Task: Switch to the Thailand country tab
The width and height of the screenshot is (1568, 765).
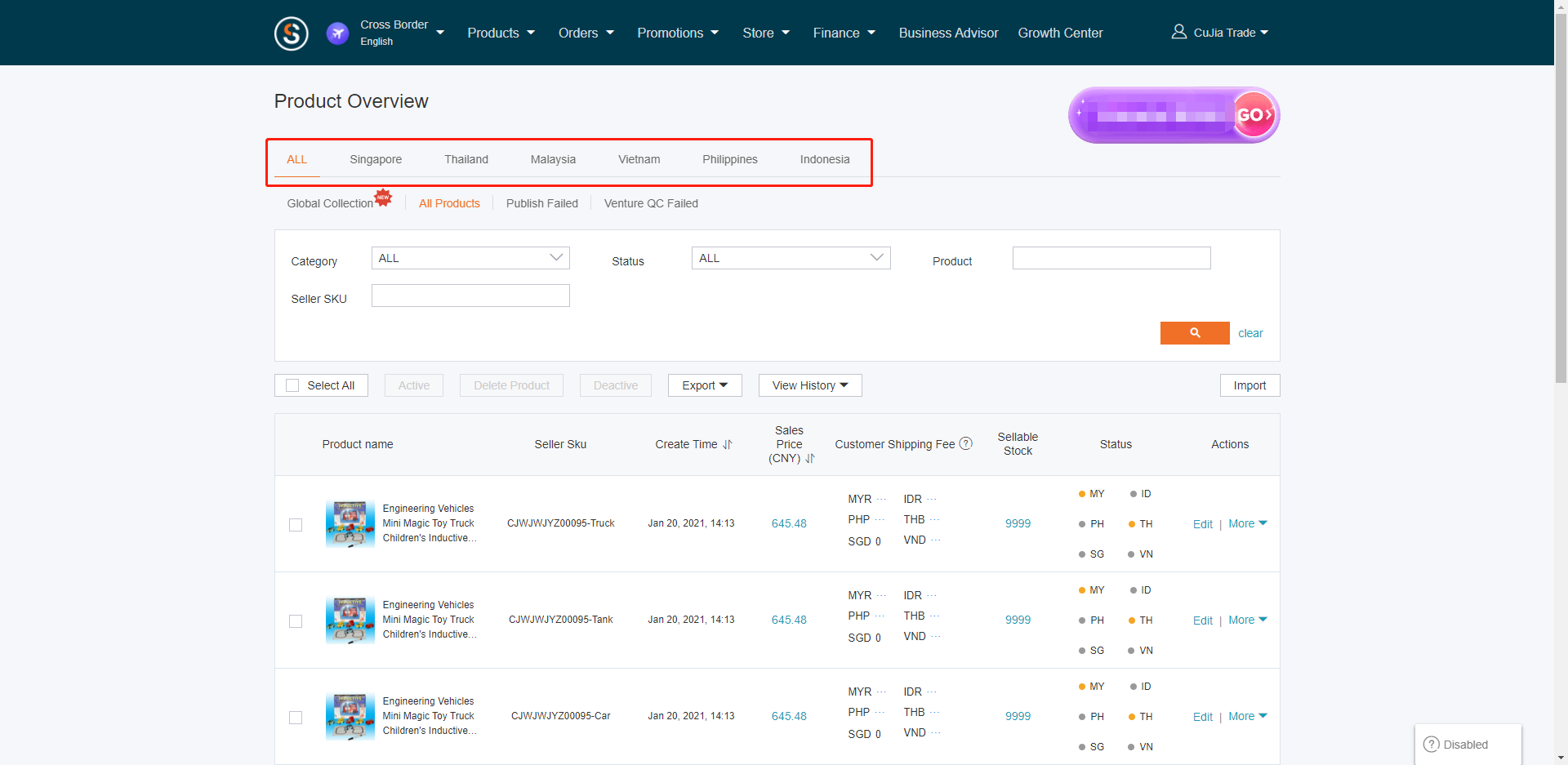Action: click(x=465, y=159)
